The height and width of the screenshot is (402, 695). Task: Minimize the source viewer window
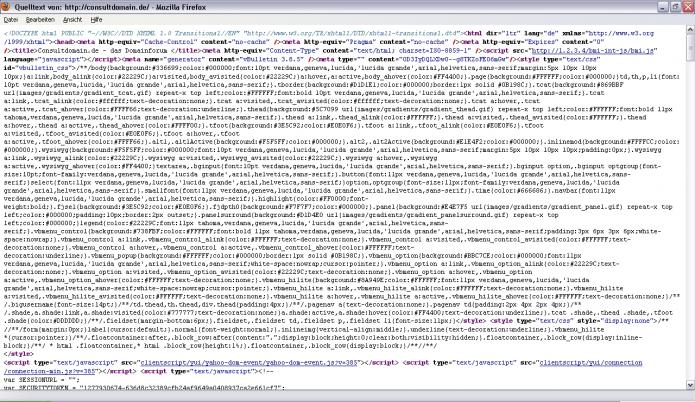pyautogui.click(x=663, y=7)
